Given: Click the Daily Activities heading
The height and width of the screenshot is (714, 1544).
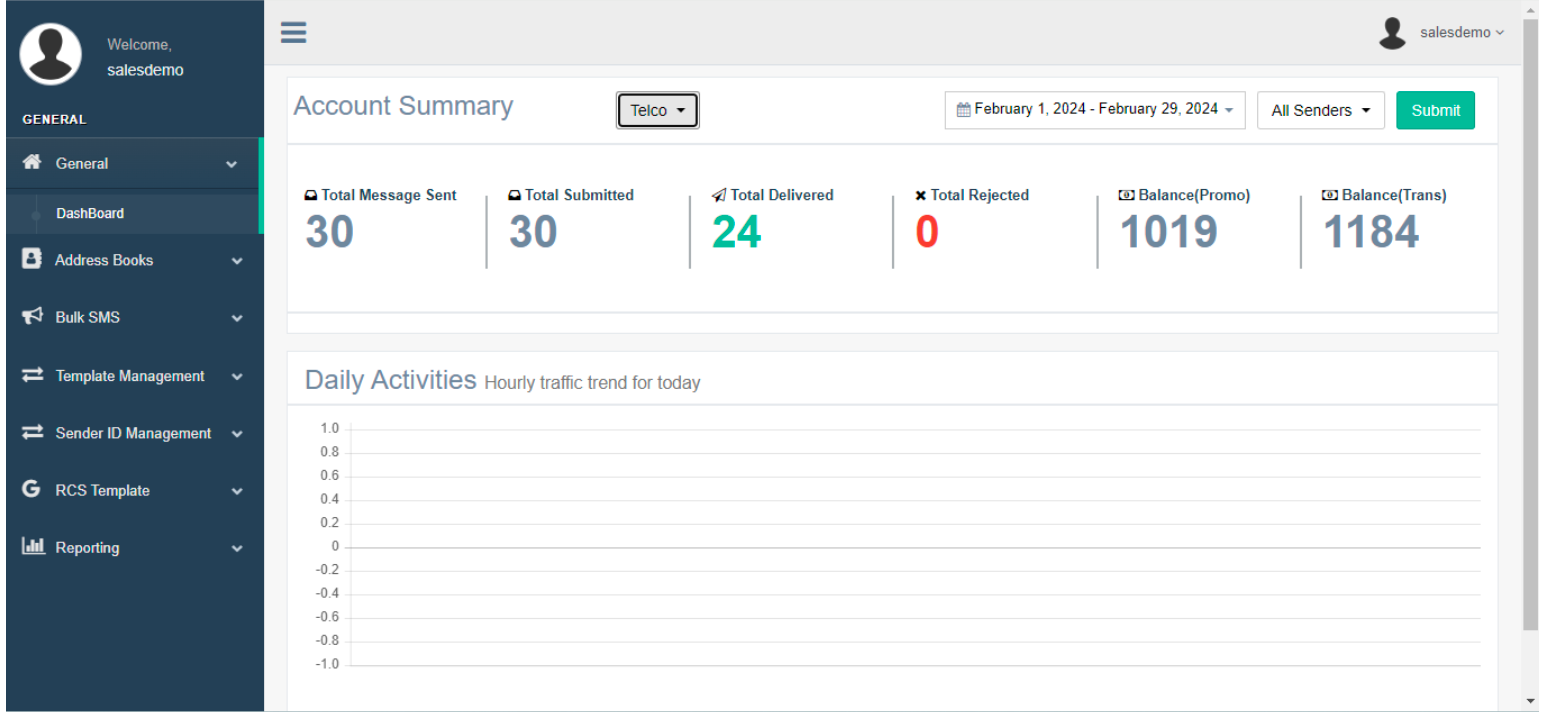Looking at the screenshot, I should [391, 380].
